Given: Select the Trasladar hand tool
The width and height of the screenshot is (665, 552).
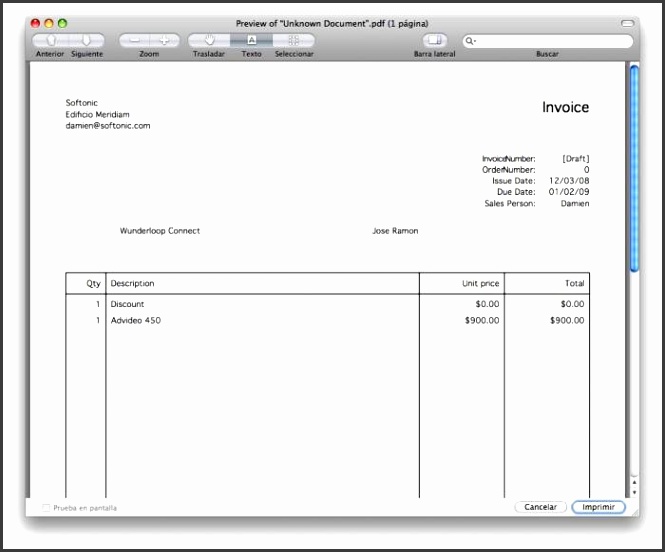Looking at the screenshot, I should click(x=209, y=41).
